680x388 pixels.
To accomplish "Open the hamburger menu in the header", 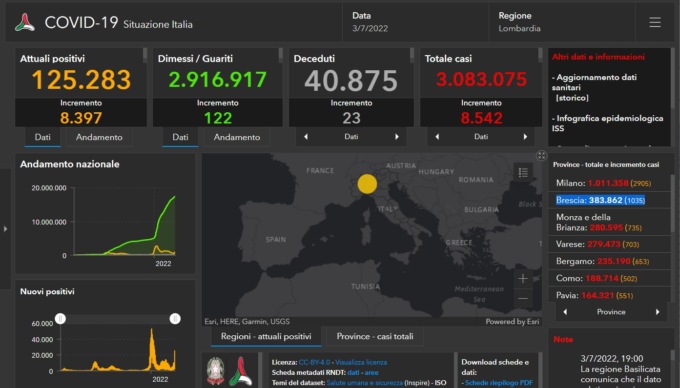I will click(x=655, y=23).
